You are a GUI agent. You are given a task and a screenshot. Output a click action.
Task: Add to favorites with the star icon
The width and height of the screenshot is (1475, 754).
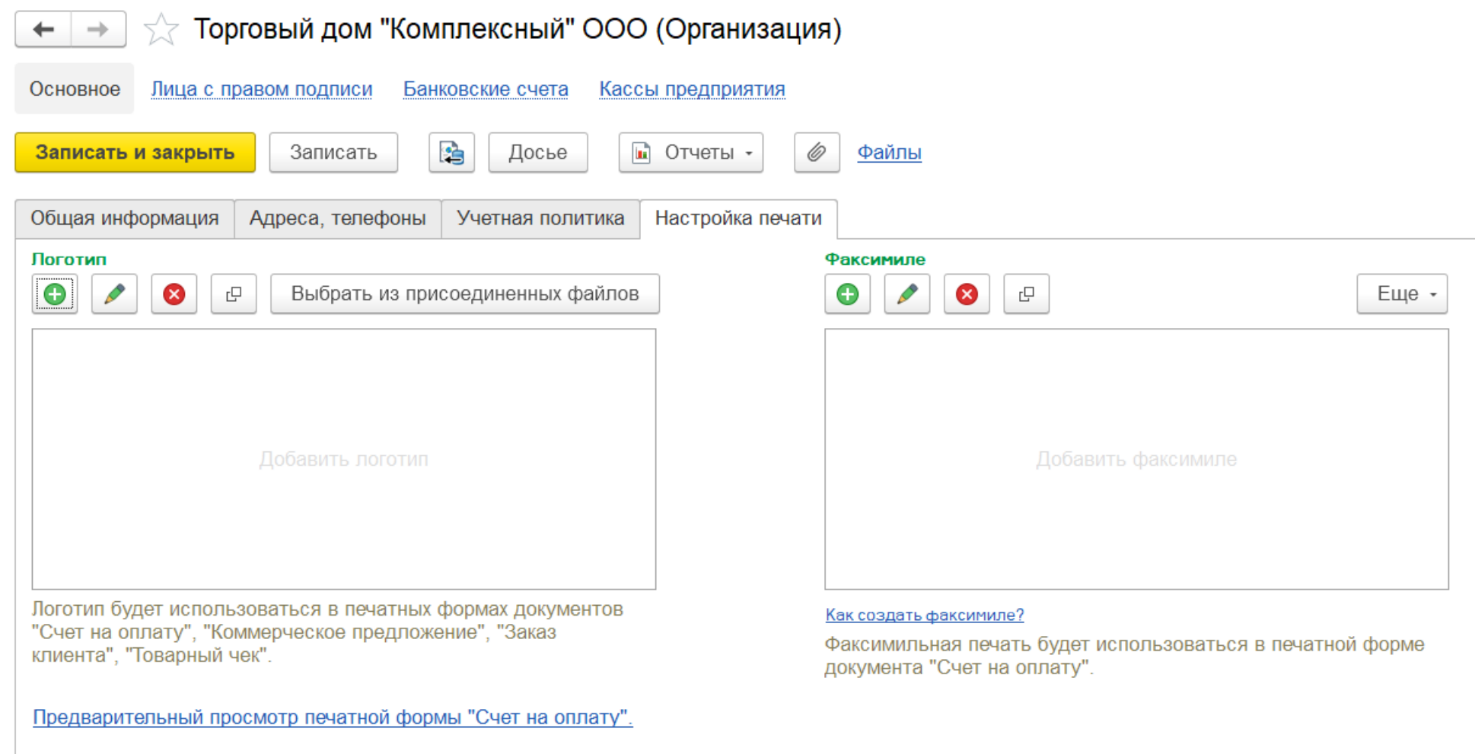[x=161, y=30]
